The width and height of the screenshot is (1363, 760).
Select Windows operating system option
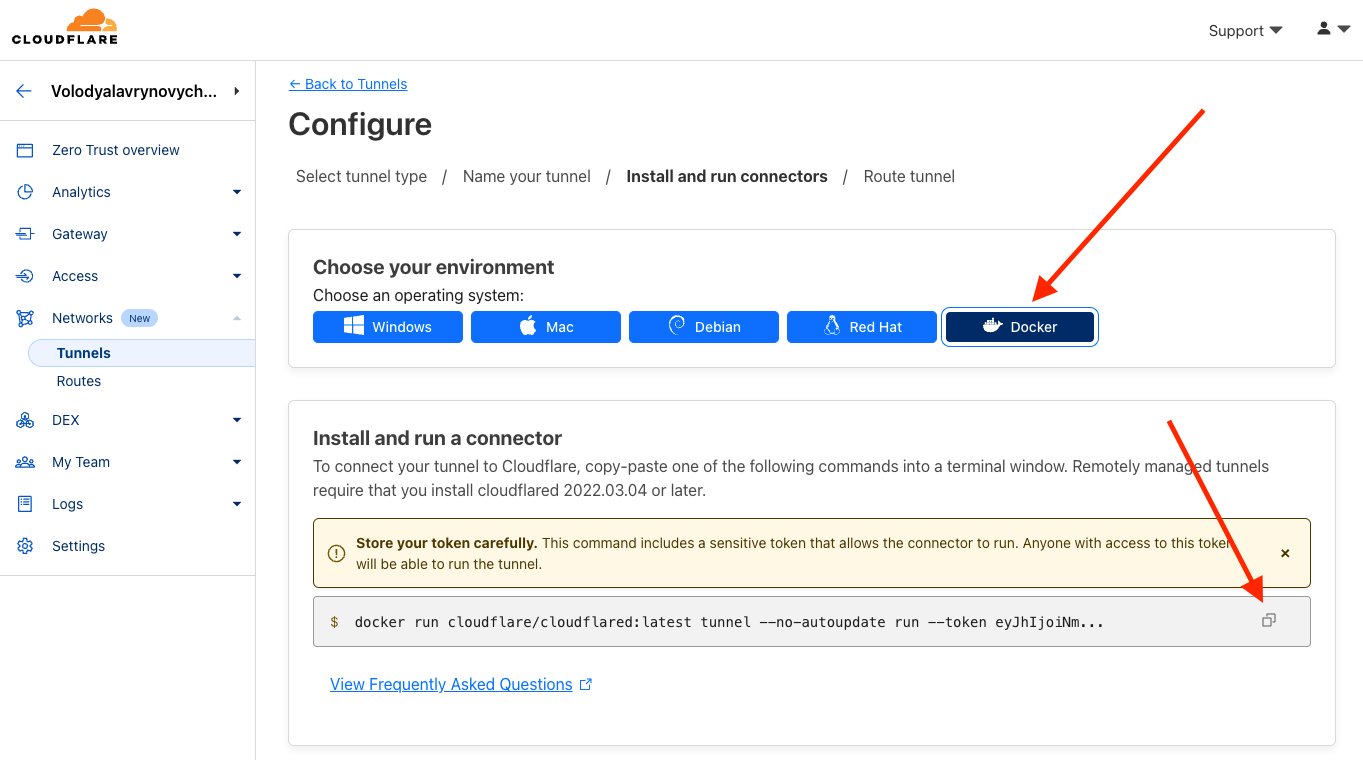tap(388, 327)
